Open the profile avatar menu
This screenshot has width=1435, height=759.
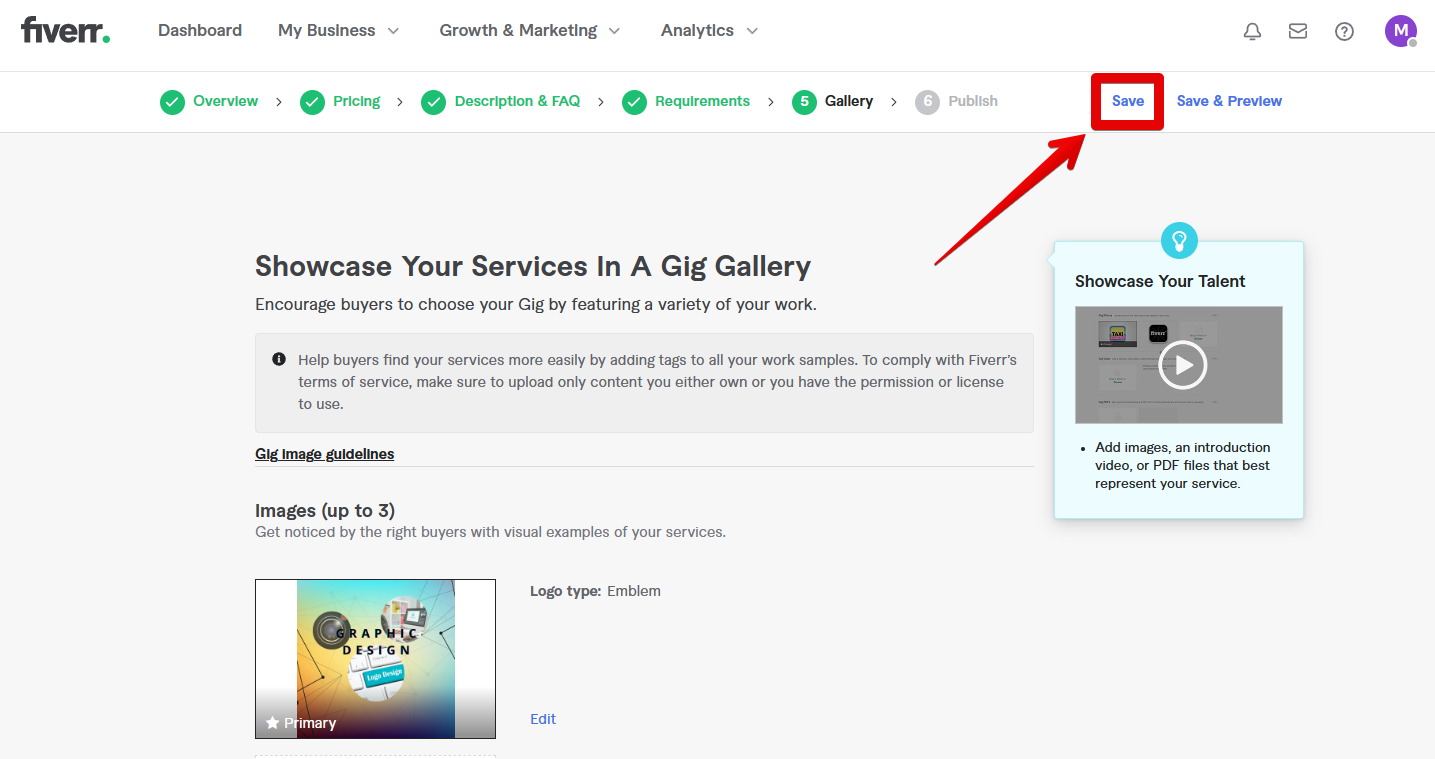tap(1401, 31)
